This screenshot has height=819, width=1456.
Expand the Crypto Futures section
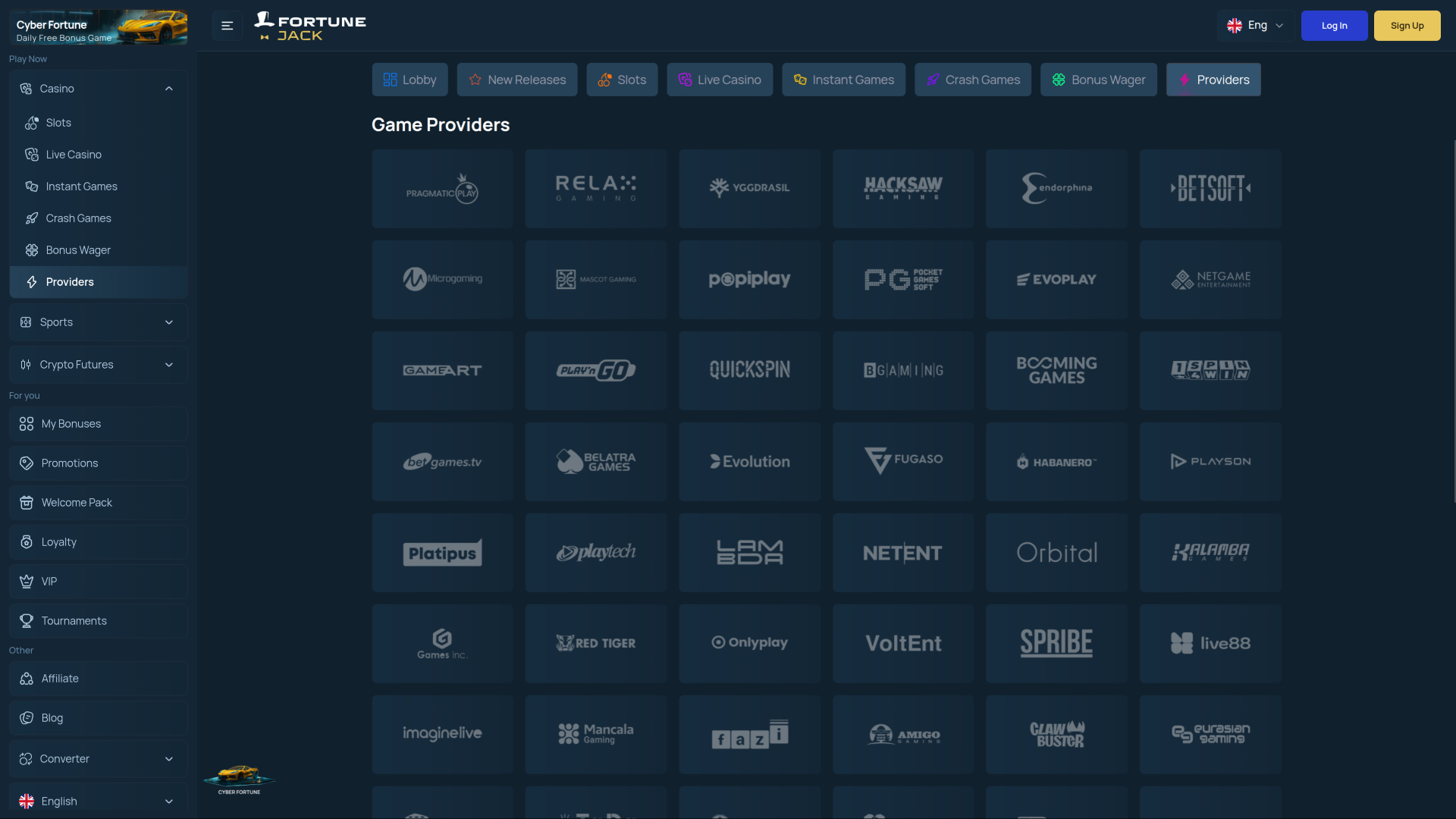point(169,365)
